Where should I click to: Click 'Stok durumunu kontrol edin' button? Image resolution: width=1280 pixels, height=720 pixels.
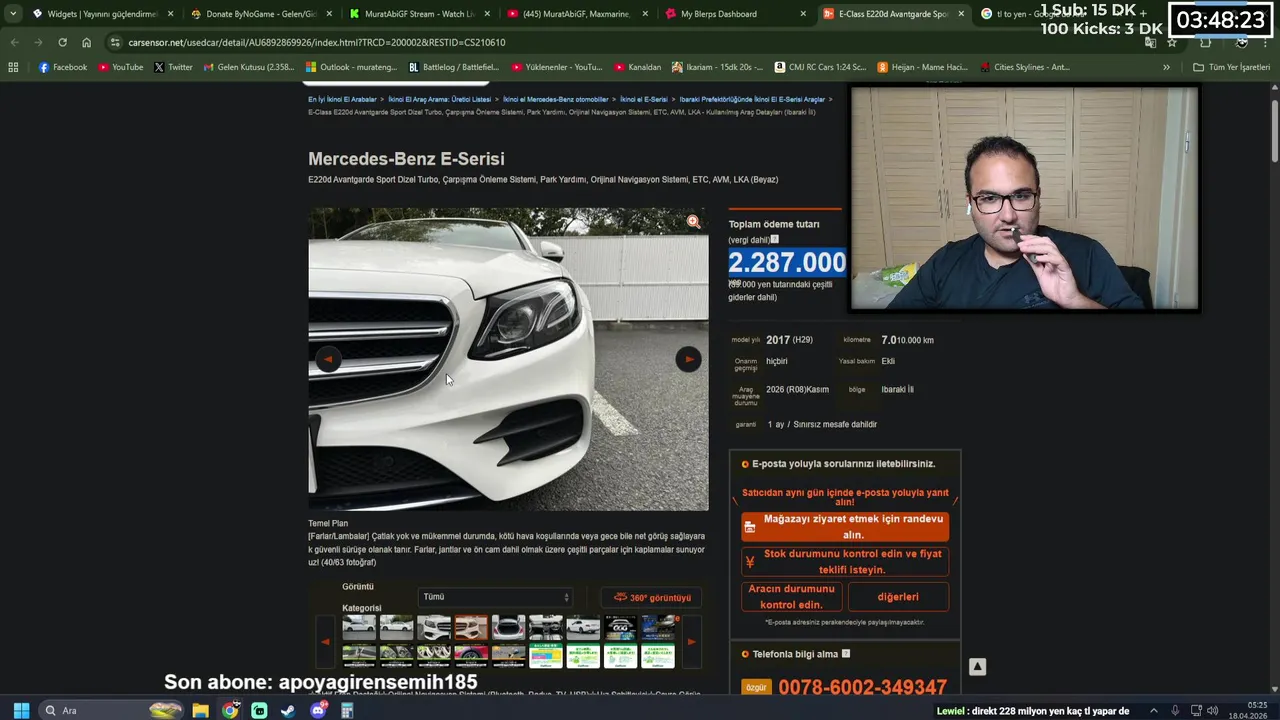(845, 561)
